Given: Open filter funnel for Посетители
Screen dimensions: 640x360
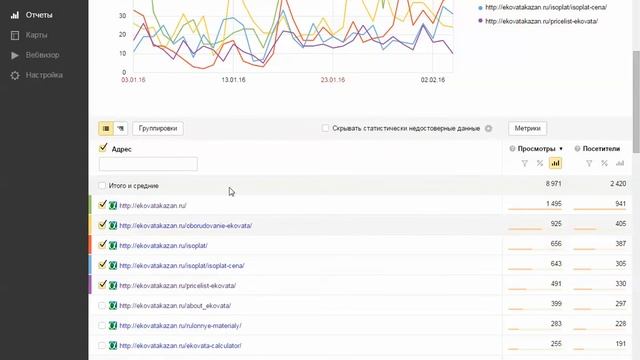Looking at the screenshot, I should [x=589, y=164].
